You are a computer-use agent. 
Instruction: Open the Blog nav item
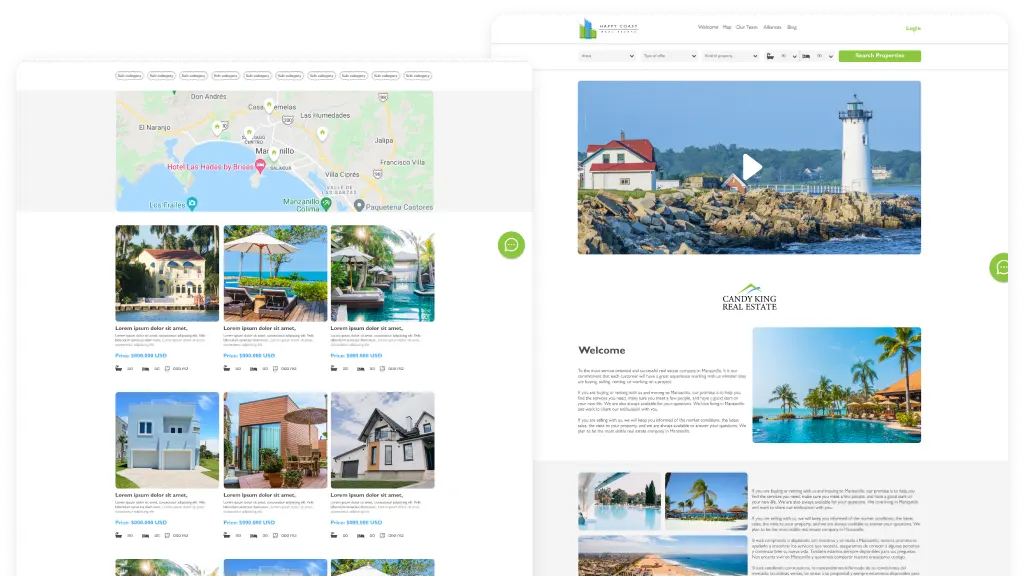pos(792,27)
